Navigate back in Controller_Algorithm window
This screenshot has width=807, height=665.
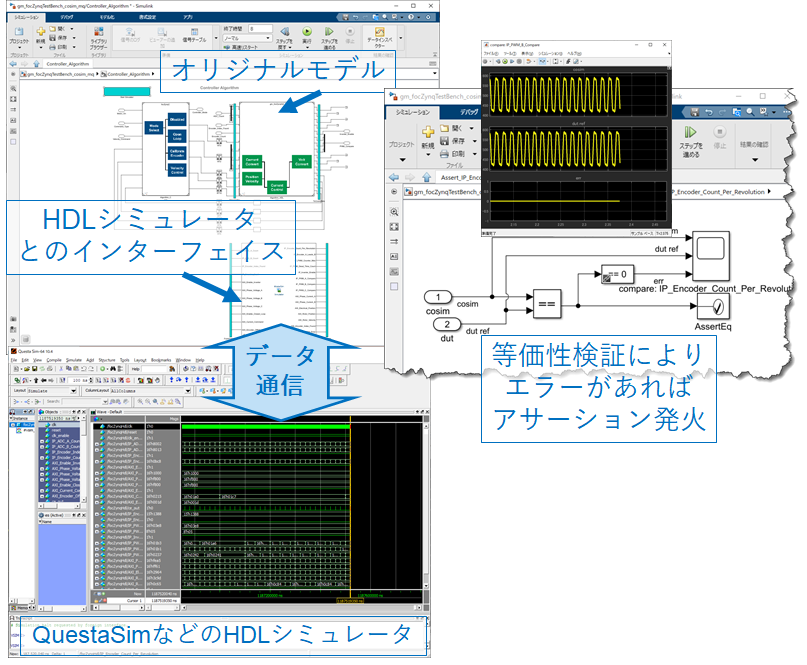tap(13, 64)
